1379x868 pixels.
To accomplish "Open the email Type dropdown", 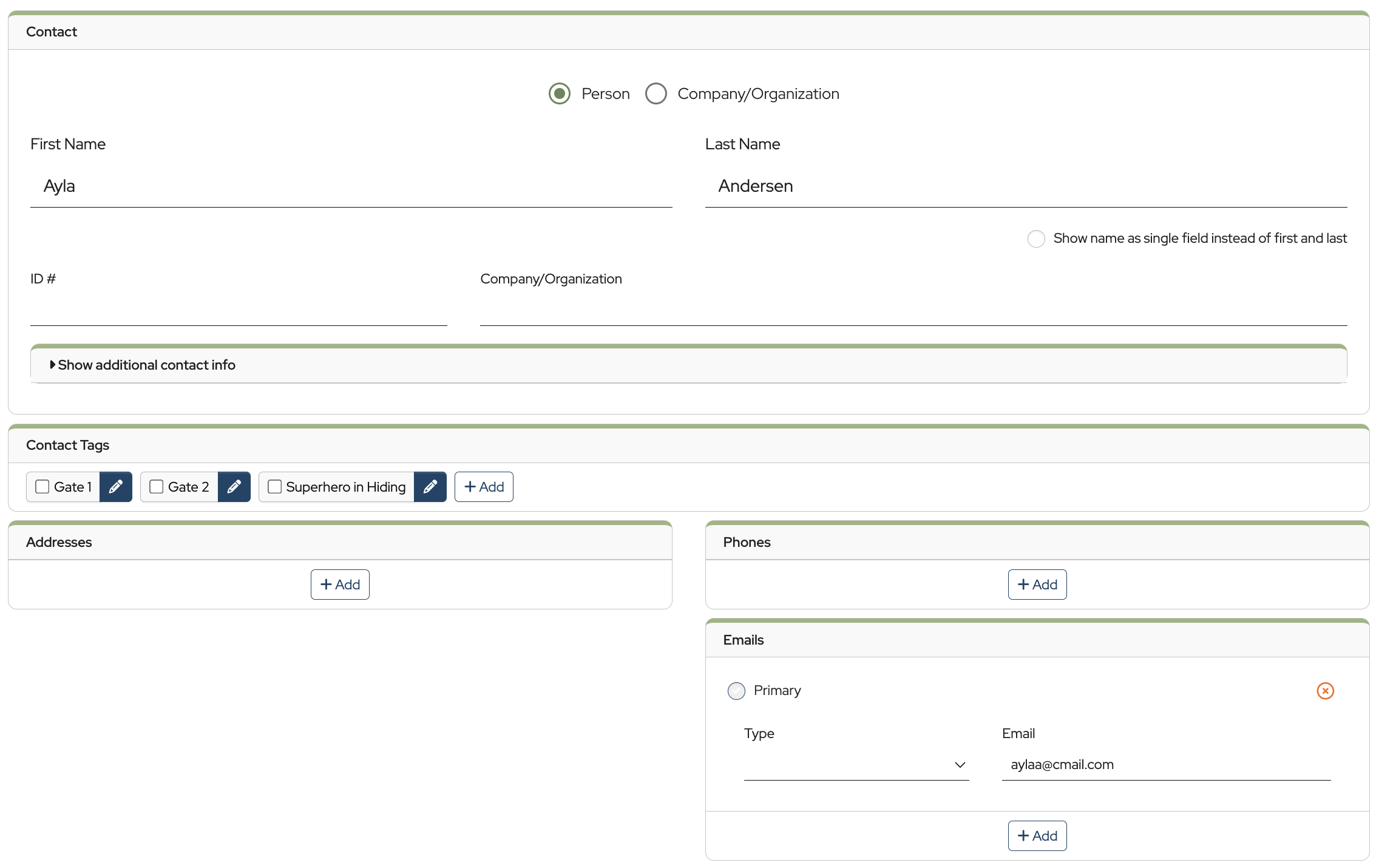I will 856,765.
